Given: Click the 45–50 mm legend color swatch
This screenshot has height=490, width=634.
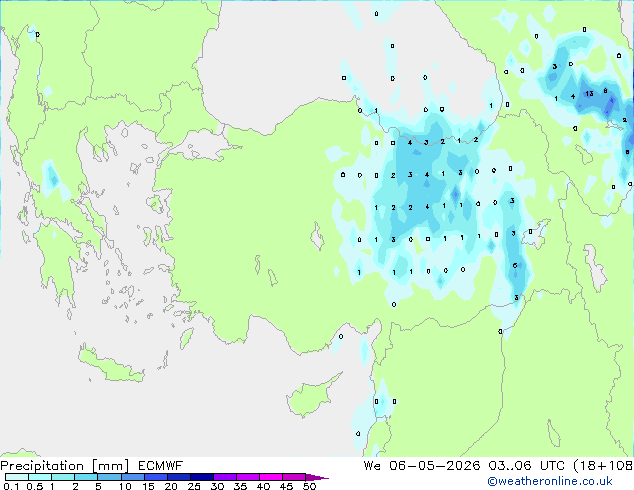Looking at the screenshot, I should pyautogui.click(x=294, y=477).
